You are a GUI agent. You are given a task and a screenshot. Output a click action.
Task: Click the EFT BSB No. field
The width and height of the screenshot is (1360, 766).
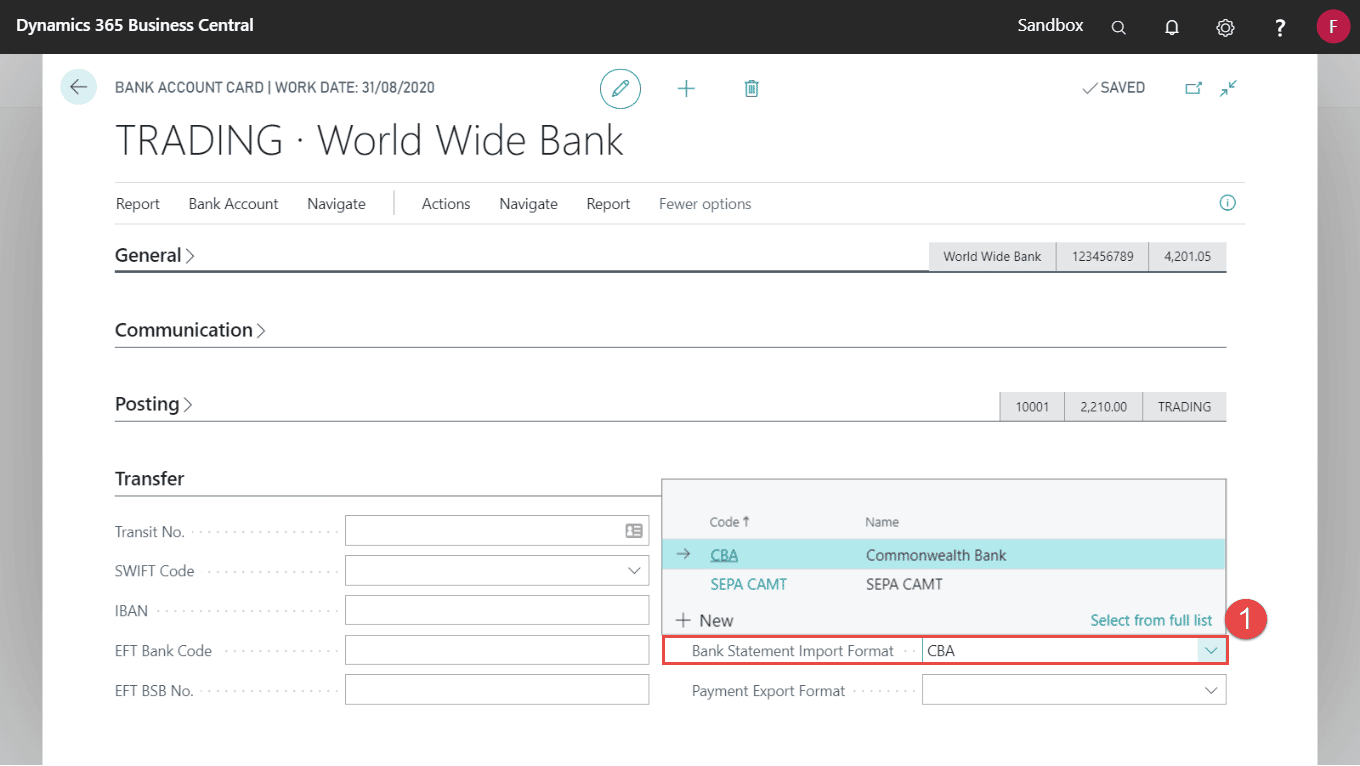click(497, 689)
